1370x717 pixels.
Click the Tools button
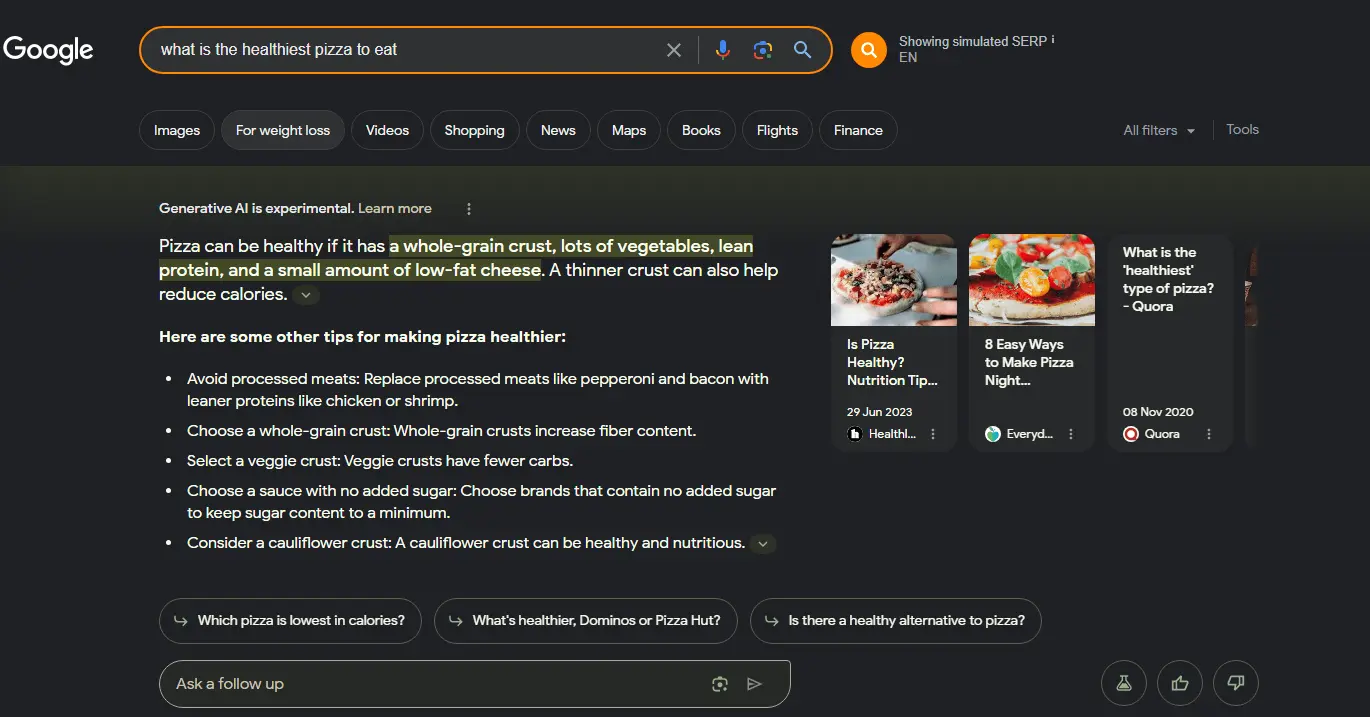point(1242,129)
